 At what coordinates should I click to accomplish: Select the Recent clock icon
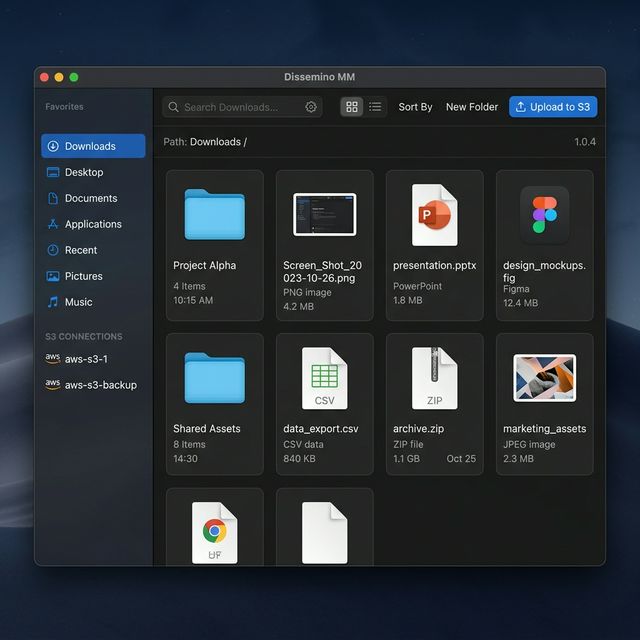(53, 250)
